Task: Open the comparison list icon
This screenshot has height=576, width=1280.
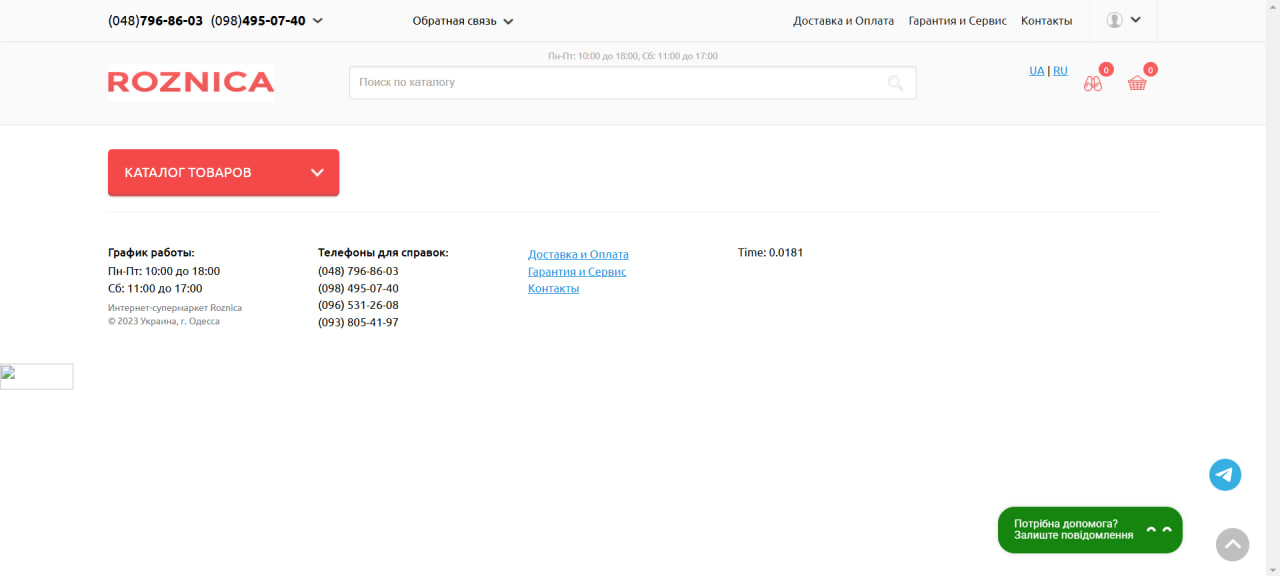Action: 1093,84
